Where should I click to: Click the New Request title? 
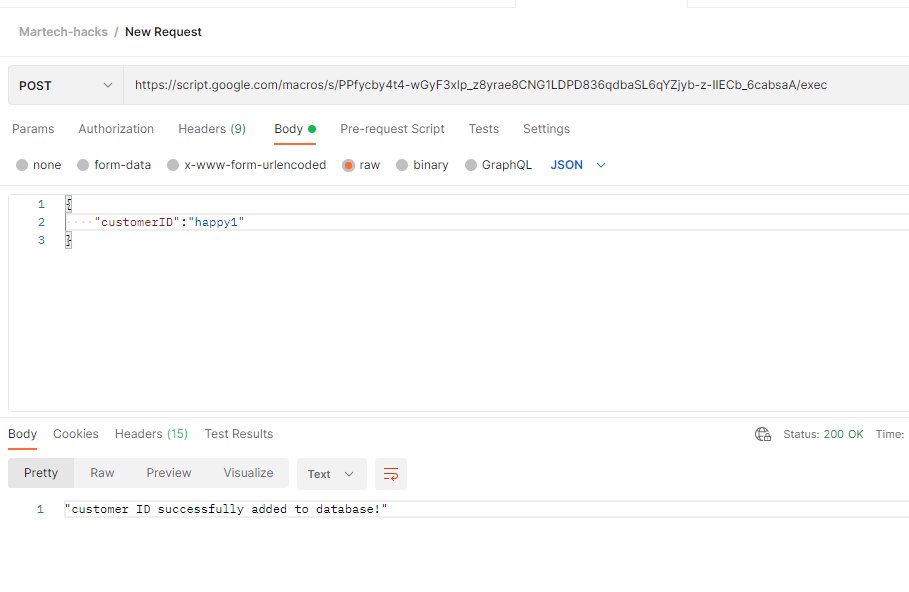[163, 32]
